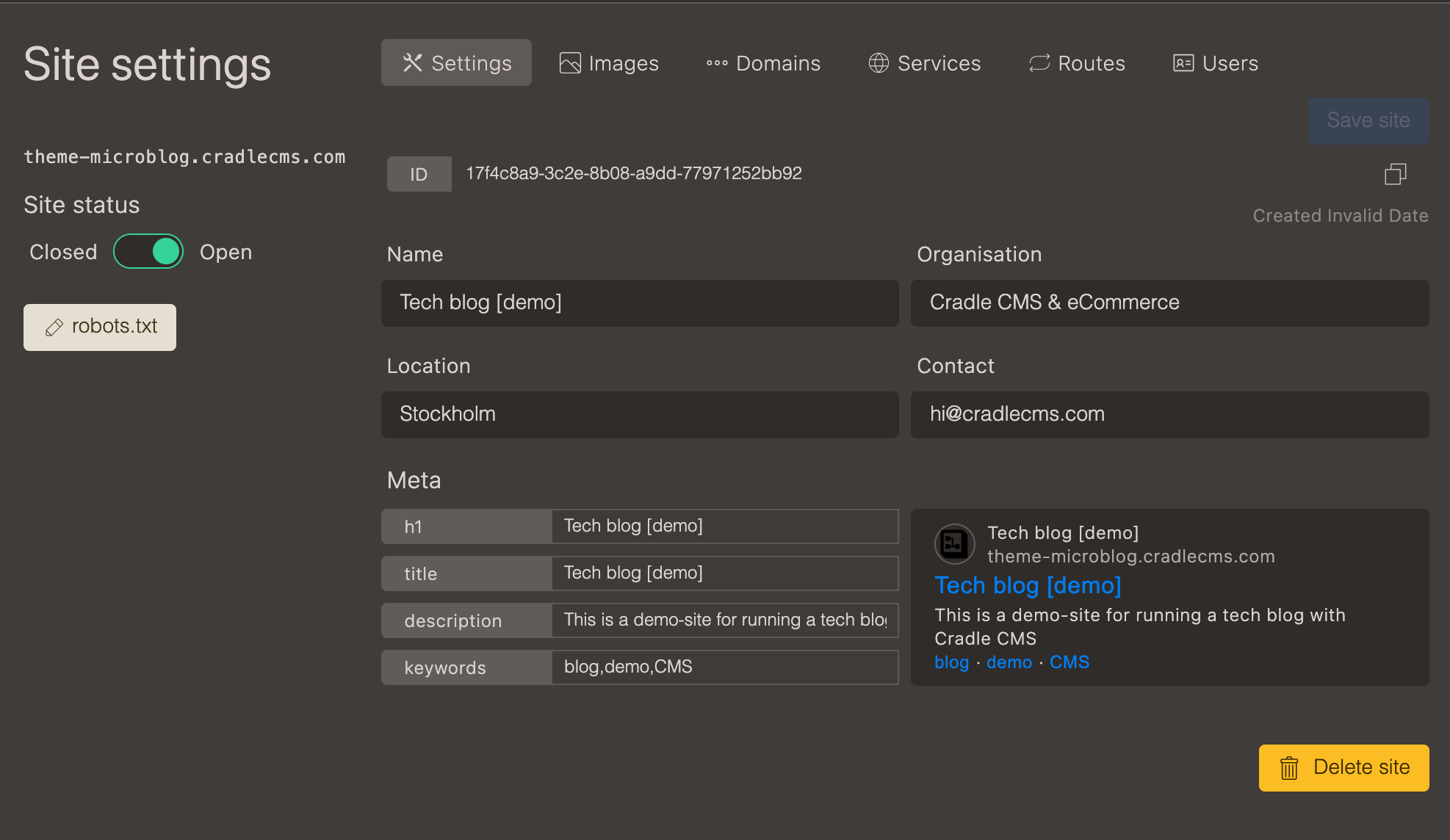The height and width of the screenshot is (840, 1450).
Task: Go to the Services tab
Action: pyautogui.click(x=924, y=63)
